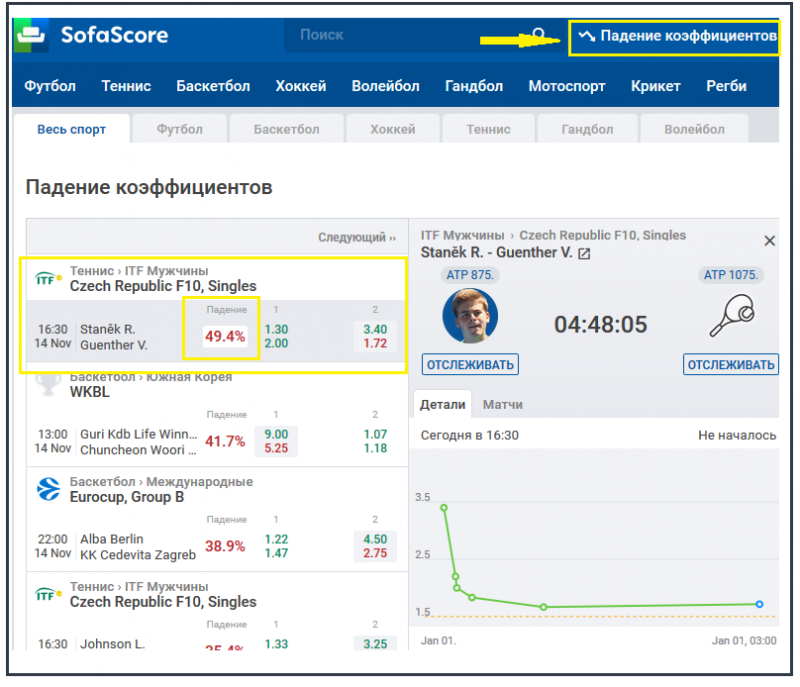Select the Матчи tab
The width and height of the screenshot is (800, 687).
tap(503, 404)
